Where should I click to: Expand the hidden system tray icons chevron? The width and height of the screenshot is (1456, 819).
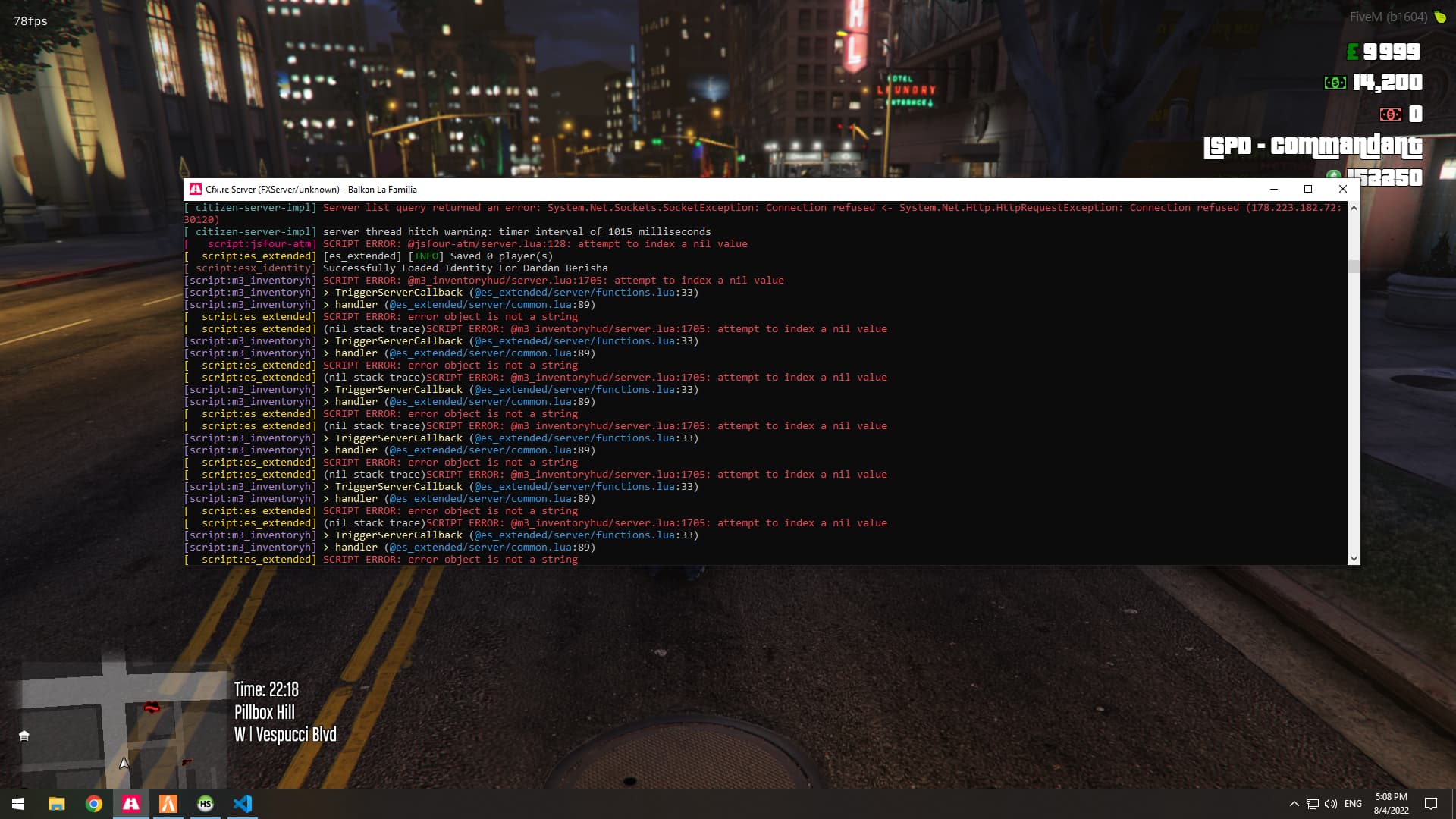coord(1294,804)
